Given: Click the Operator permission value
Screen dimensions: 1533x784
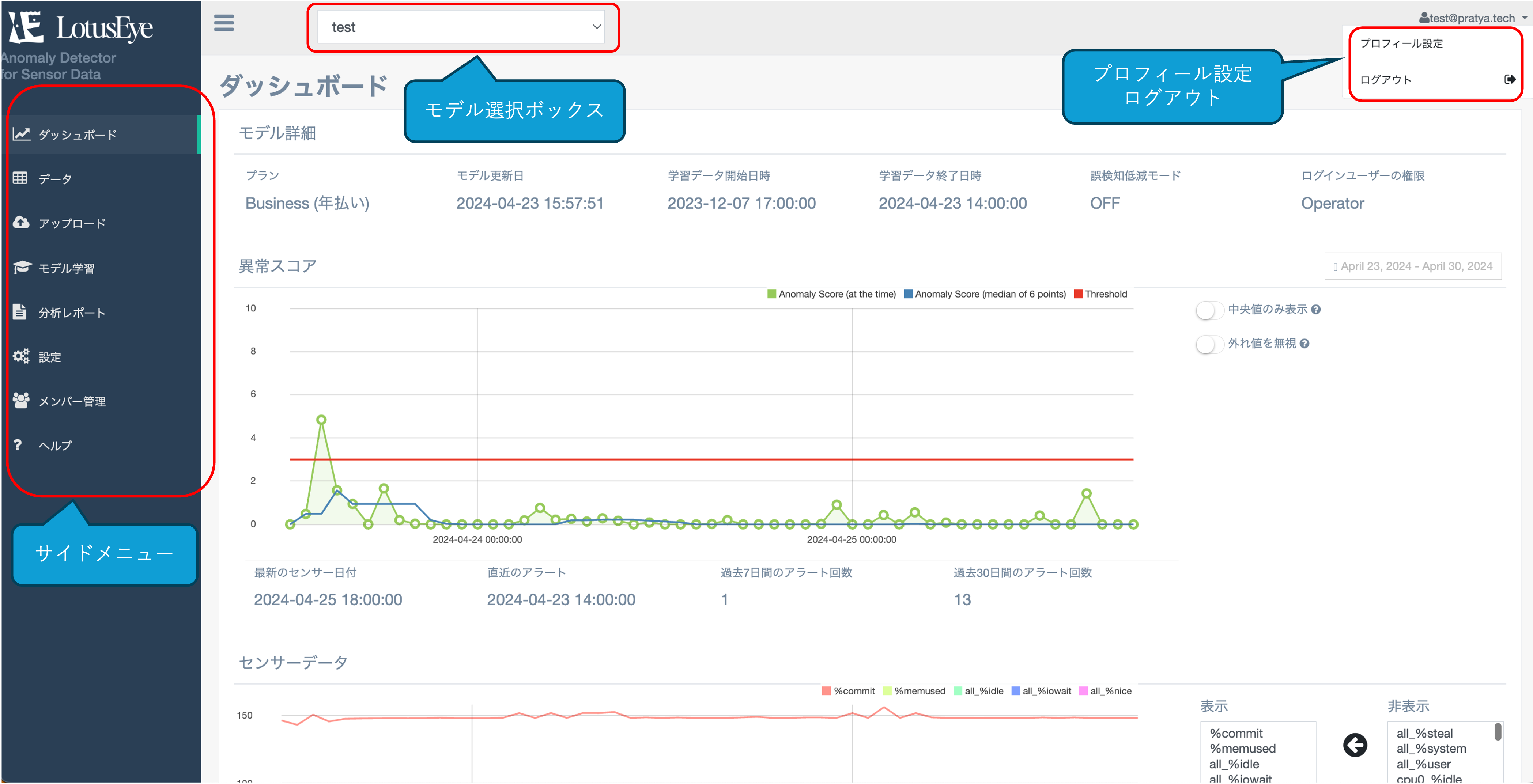Looking at the screenshot, I should (x=1332, y=204).
